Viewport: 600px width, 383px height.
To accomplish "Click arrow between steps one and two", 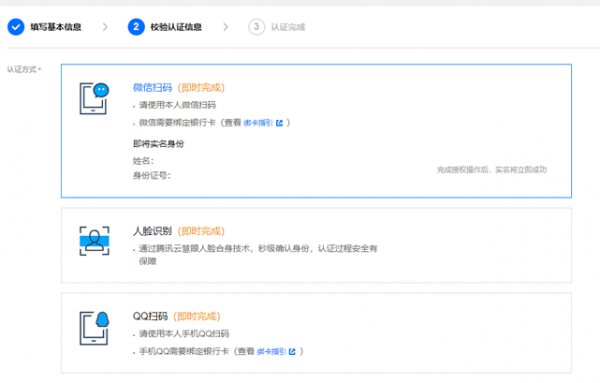I will (105, 27).
